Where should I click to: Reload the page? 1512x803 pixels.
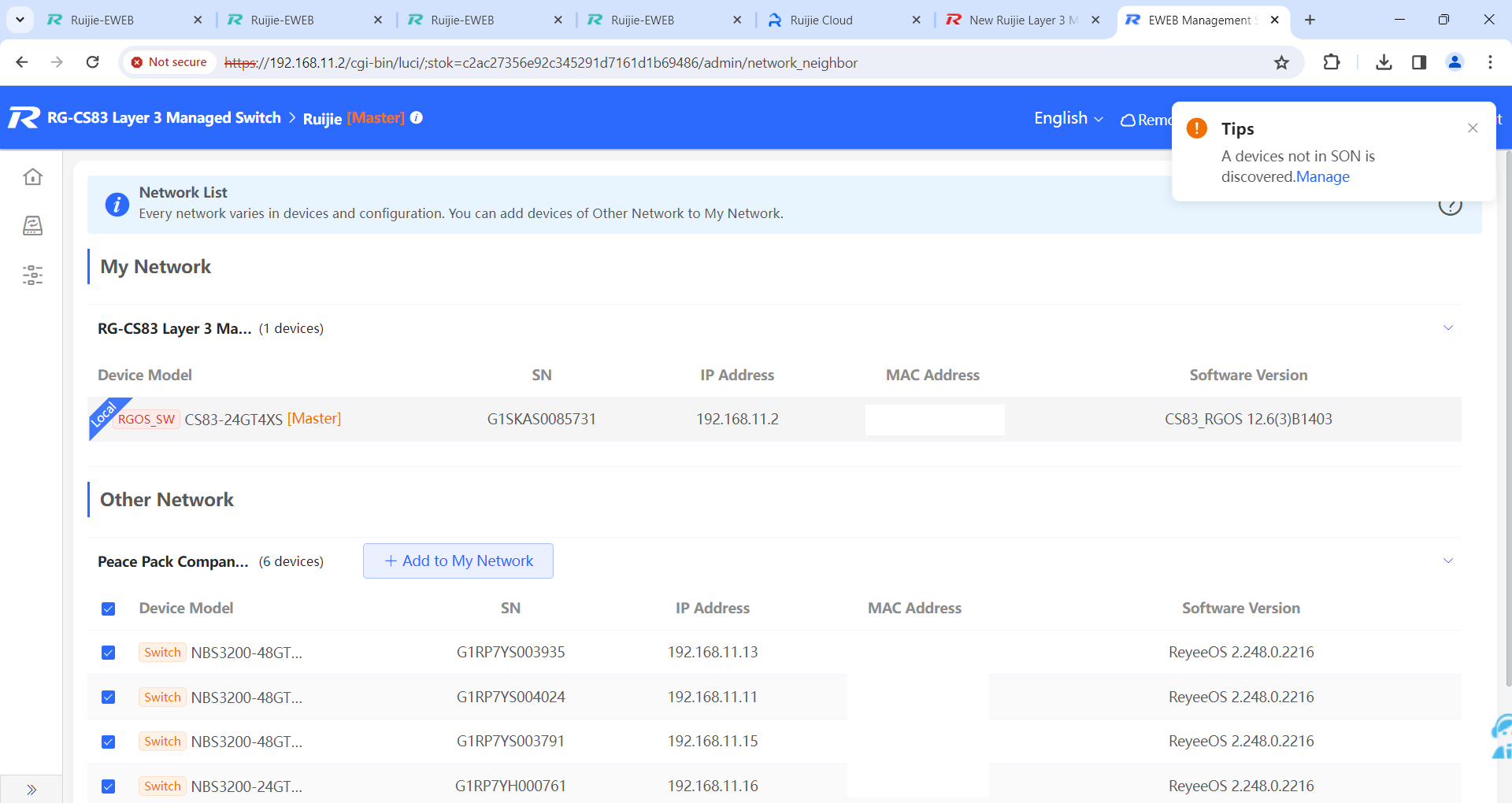click(92, 62)
